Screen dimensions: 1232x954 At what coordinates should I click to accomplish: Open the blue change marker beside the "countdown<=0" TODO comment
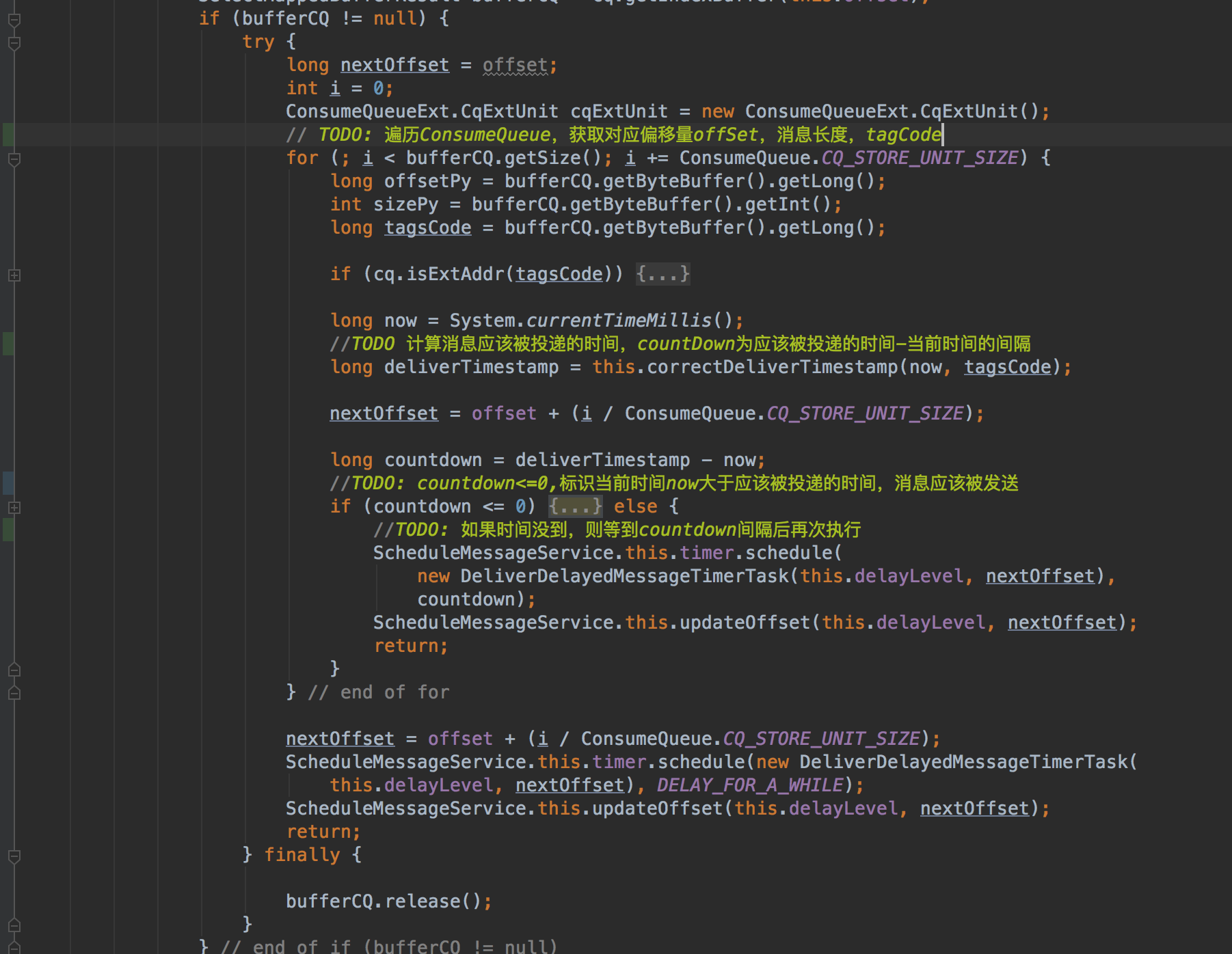pos(8,483)
